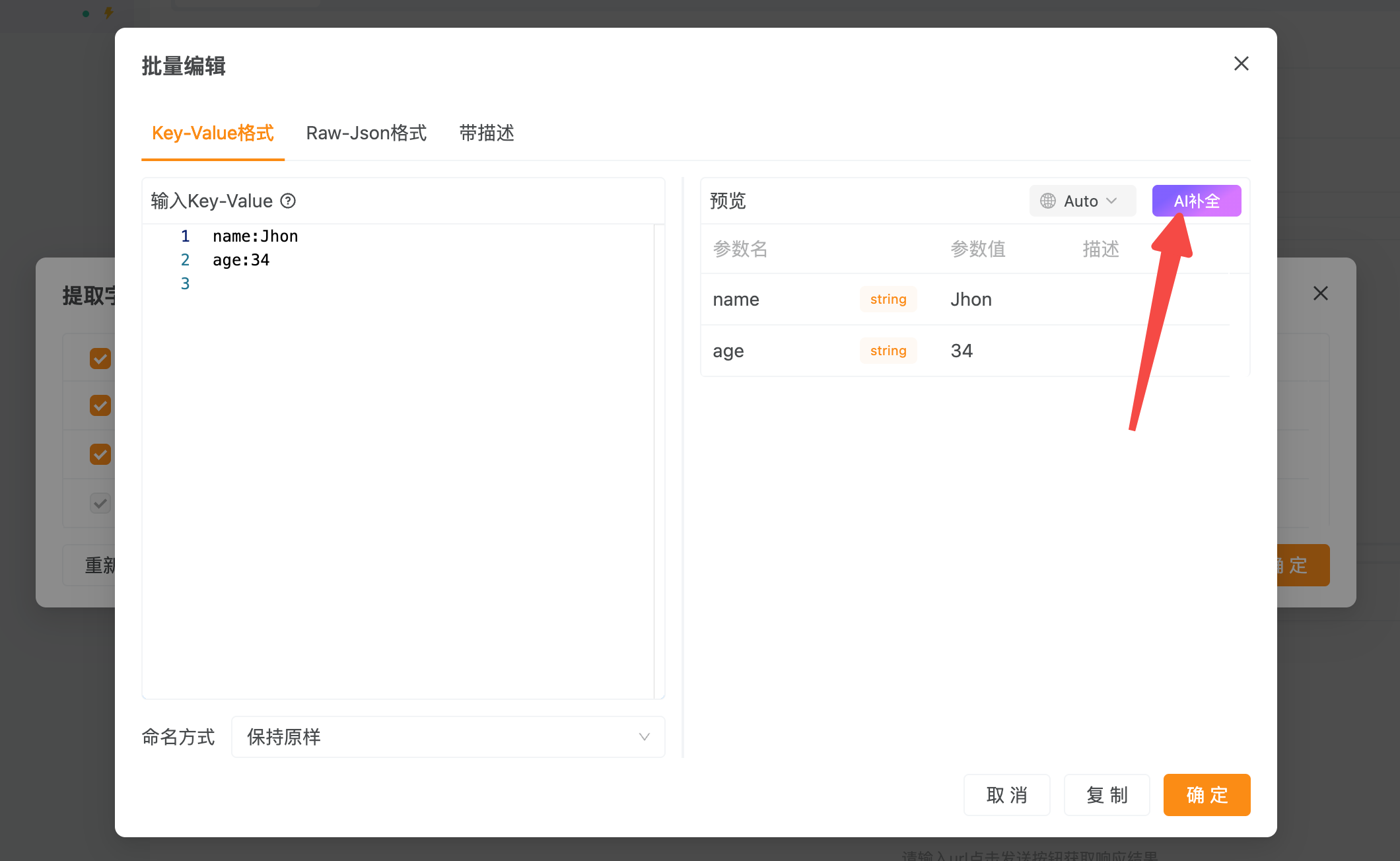This screenshot has width=1400, height=861.
Task: Switch to the Raw-Json格式 tab
Action: pyautogui.click(x=366, y=133)
